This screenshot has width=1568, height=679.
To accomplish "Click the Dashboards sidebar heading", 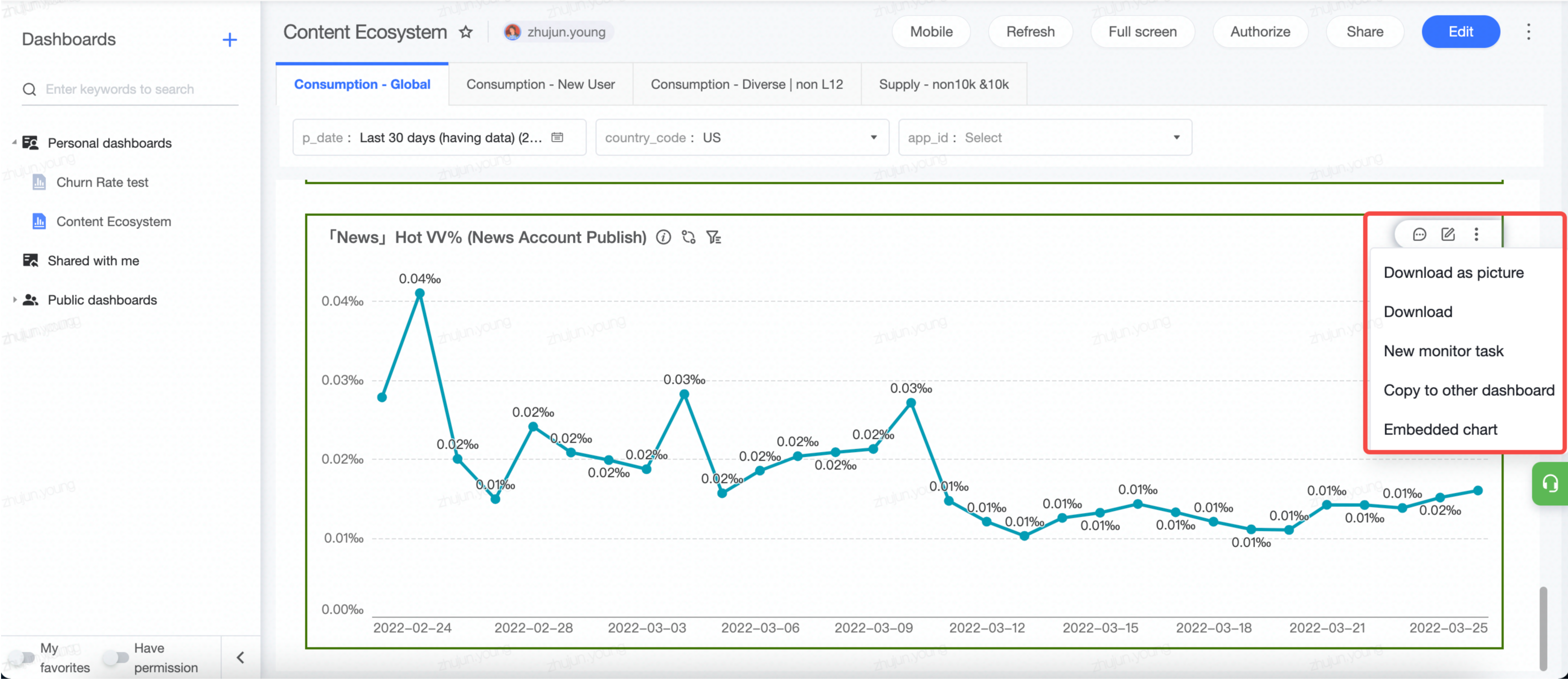I will coord(69,40).
